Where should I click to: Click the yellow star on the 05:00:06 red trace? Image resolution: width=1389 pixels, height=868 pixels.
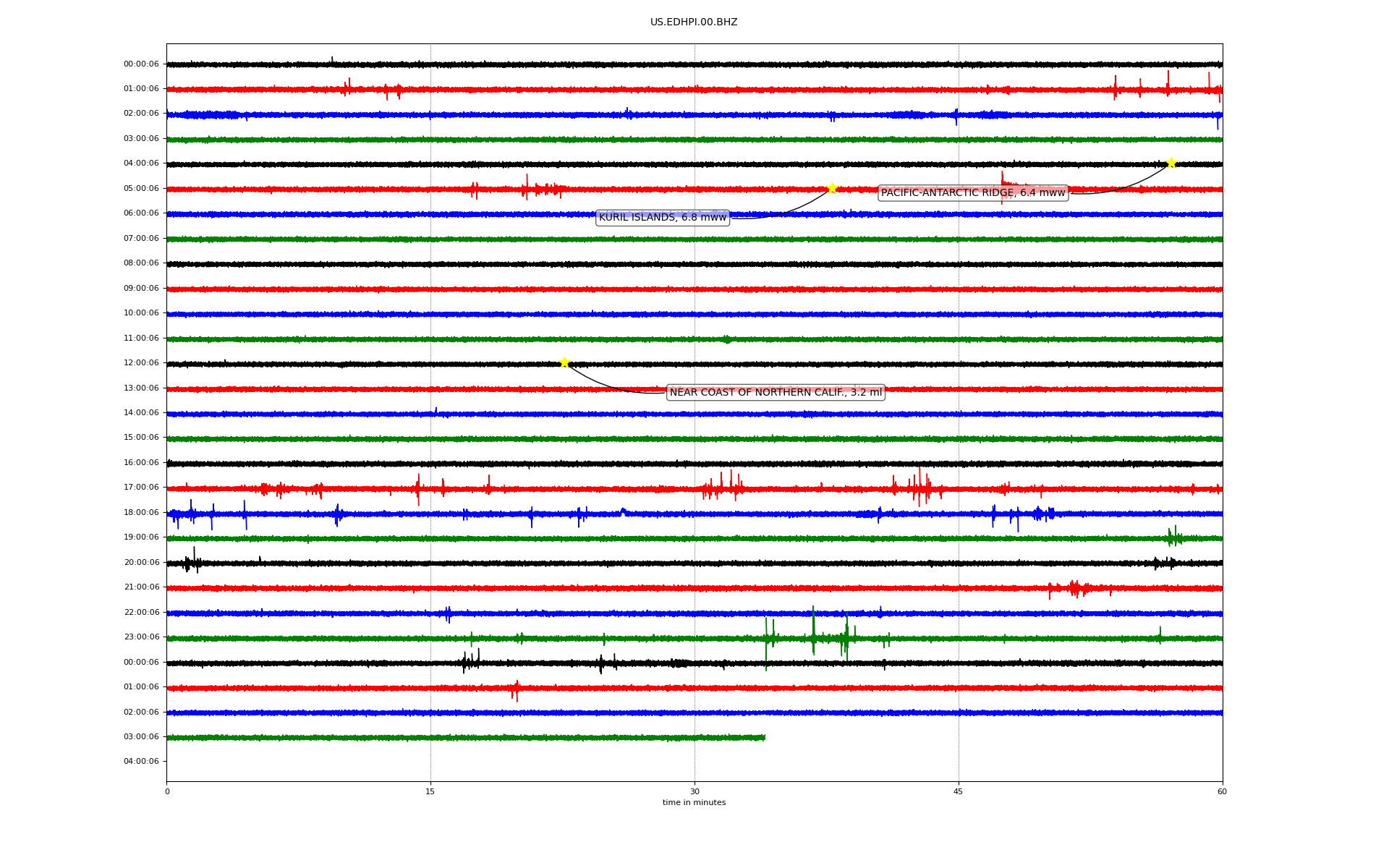pyautogui.click(x=832, y=188)
